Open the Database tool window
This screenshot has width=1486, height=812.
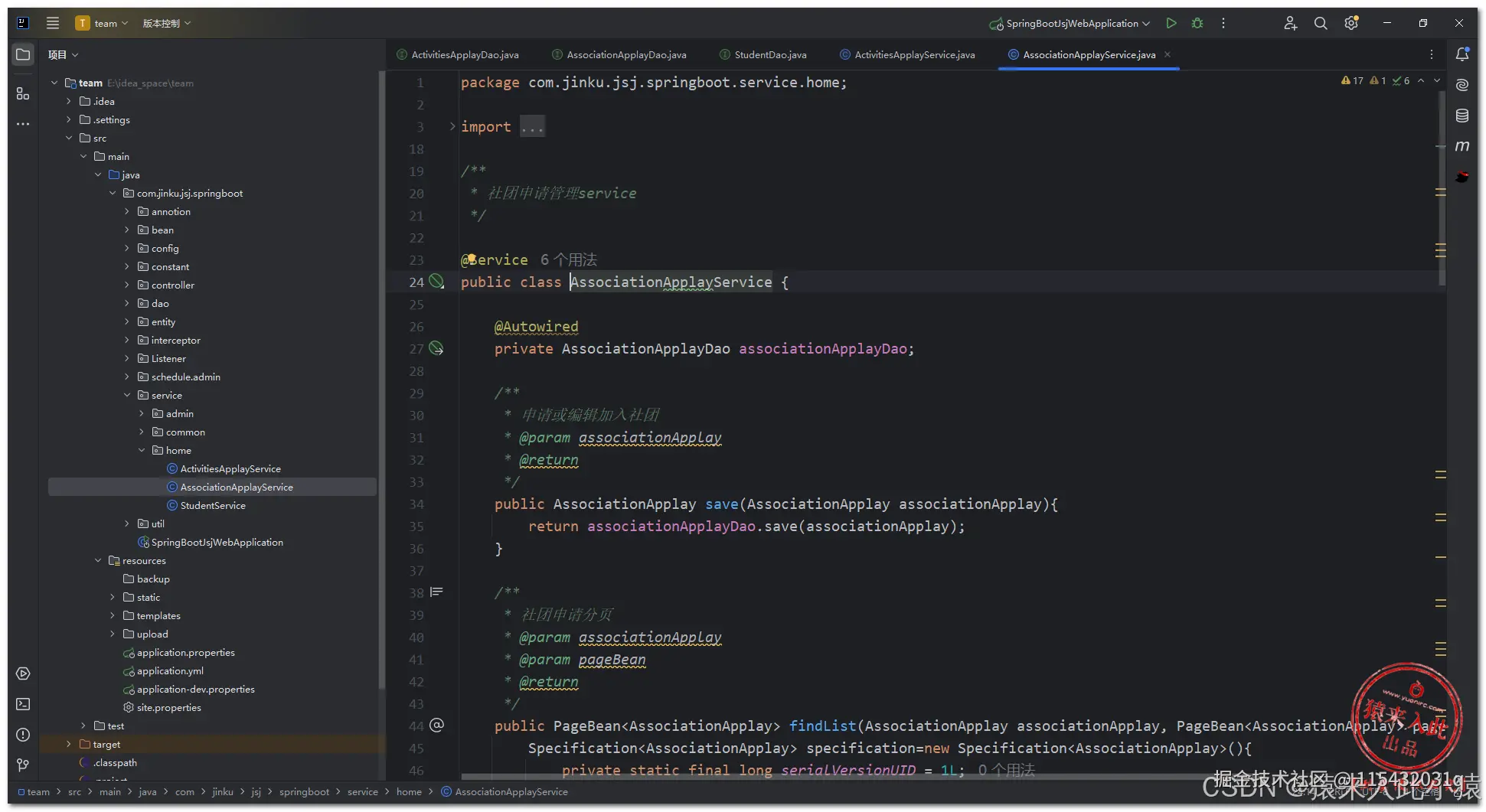pyautogui.click(x=1462, y=116)
